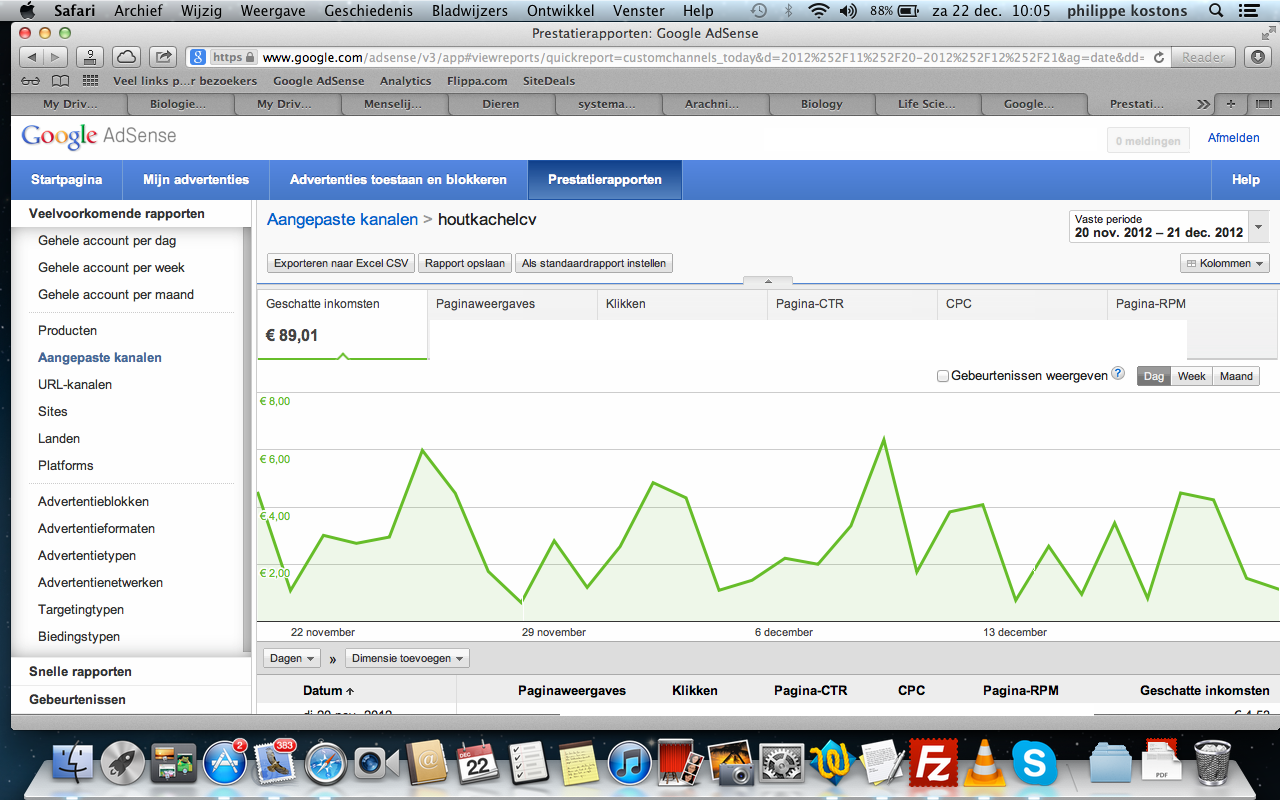This screenshot has width=1280, height=800.
Task: Switch chart to Dag view
Action: [x=1154, y=376]
